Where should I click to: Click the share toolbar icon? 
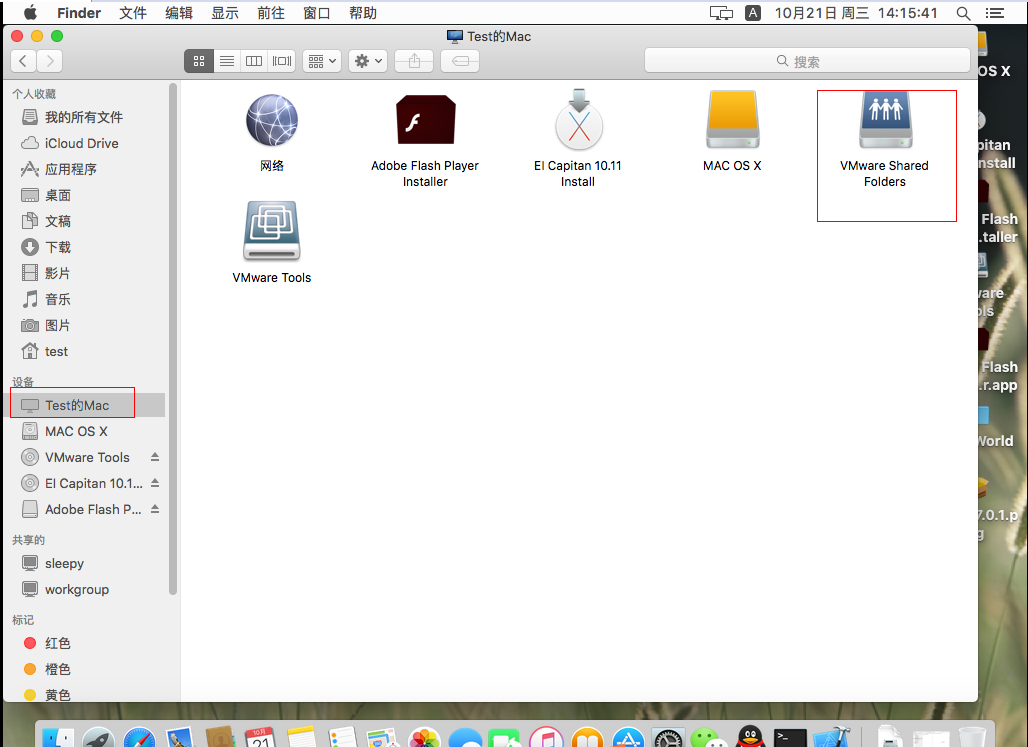pyautogui.click(x=414, y=61)
